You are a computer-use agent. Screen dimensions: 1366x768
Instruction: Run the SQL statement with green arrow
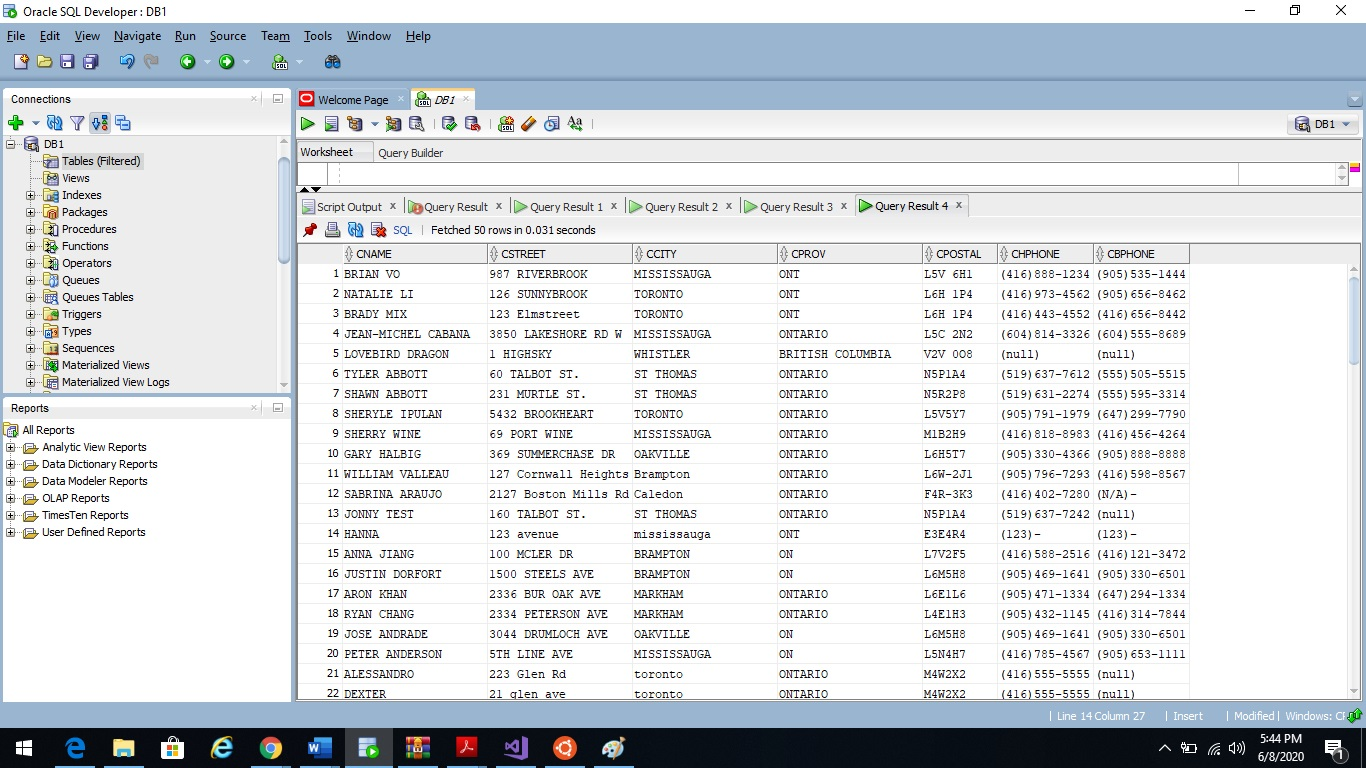click(x=308, y=124)
